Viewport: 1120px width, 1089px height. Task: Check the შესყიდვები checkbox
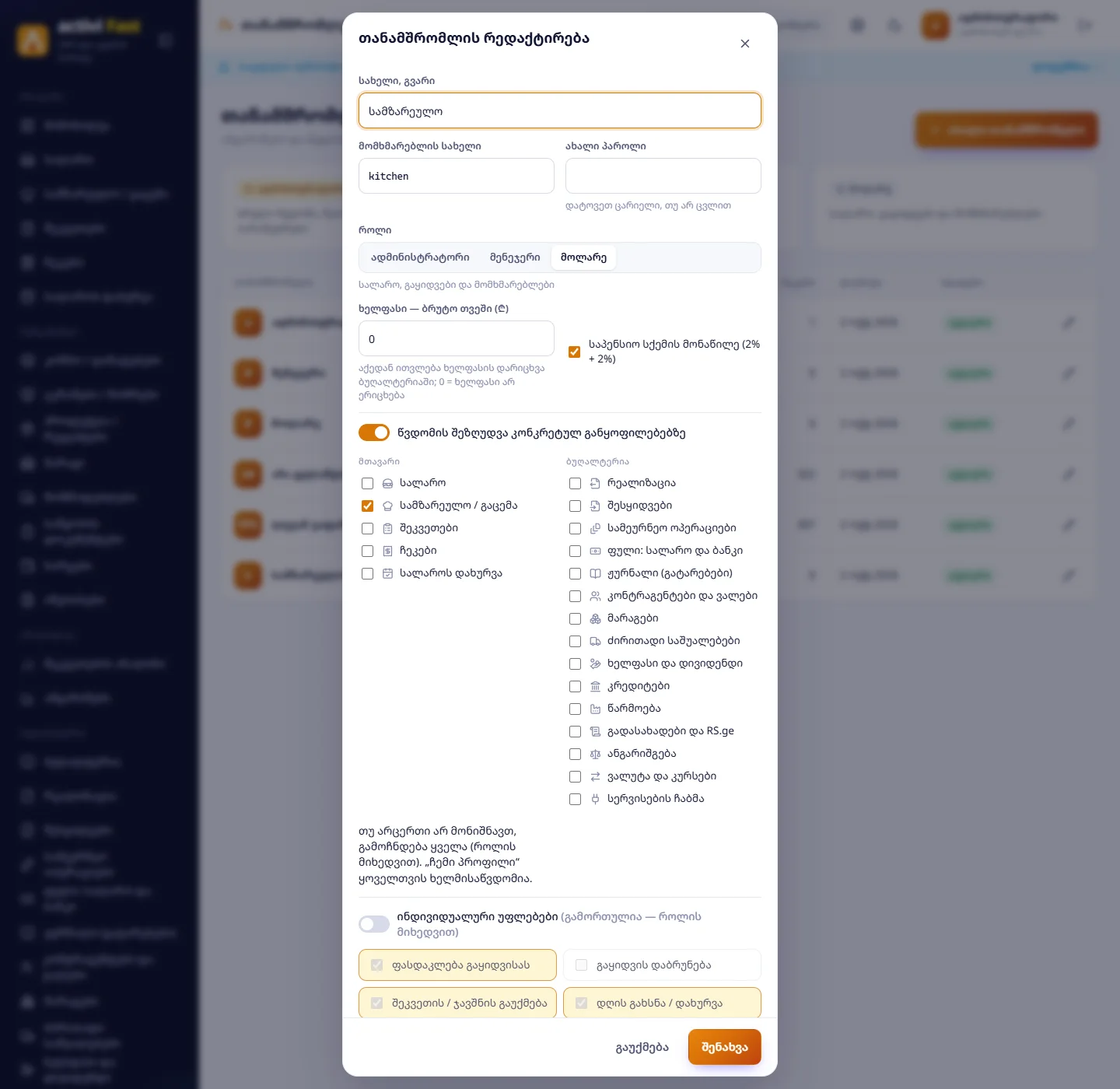pyautogui.click(x=576, y=506)
